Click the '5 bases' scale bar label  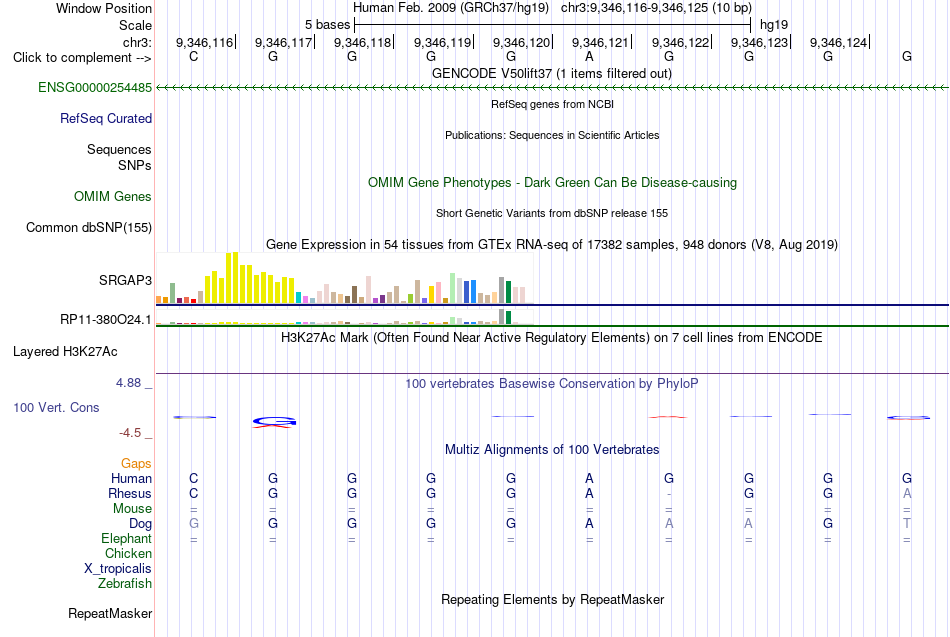(x=327, y=25)
